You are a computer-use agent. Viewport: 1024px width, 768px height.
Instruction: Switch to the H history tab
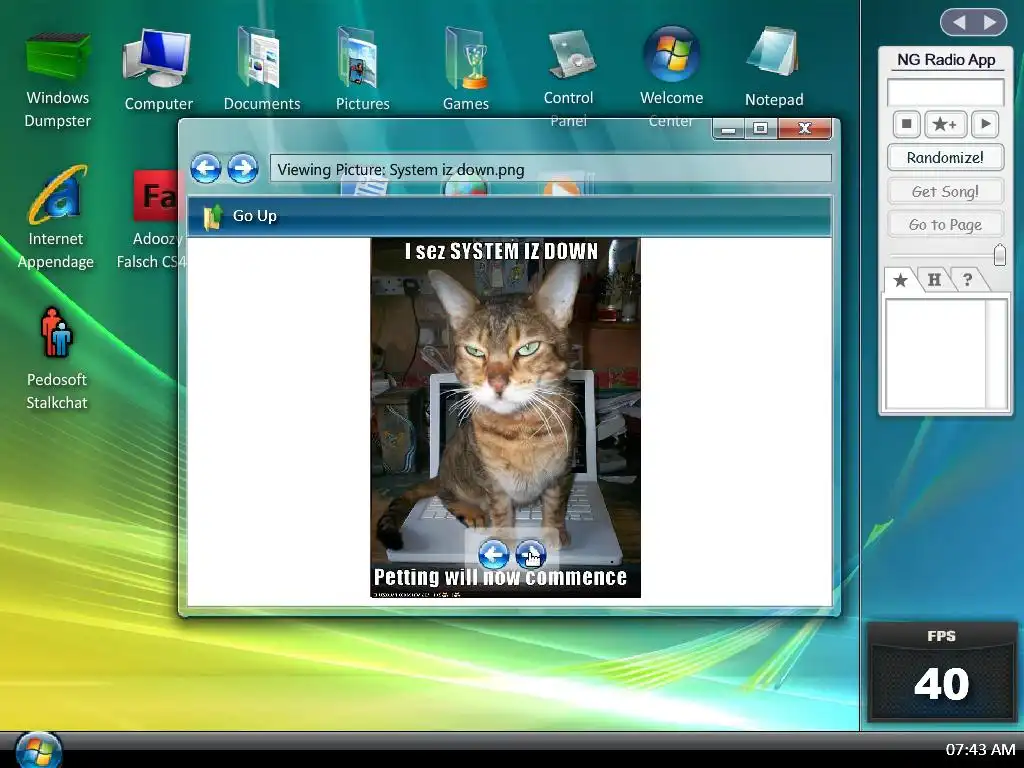tap(934, 280)
